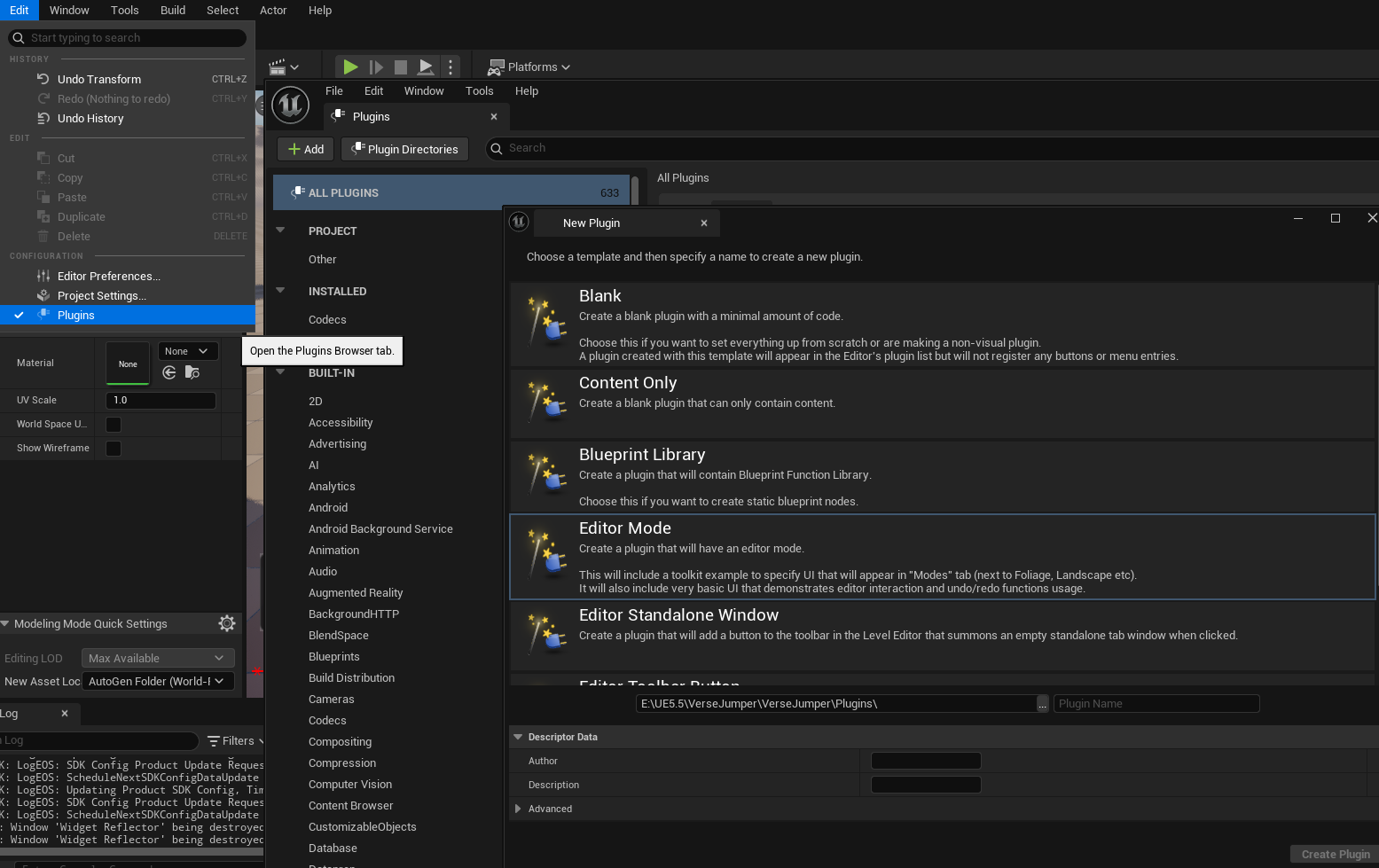Open the Editing LOD Max Available dropdown
The height and width of the screenshot is (868, 1379).
click(x=158, y=658)
